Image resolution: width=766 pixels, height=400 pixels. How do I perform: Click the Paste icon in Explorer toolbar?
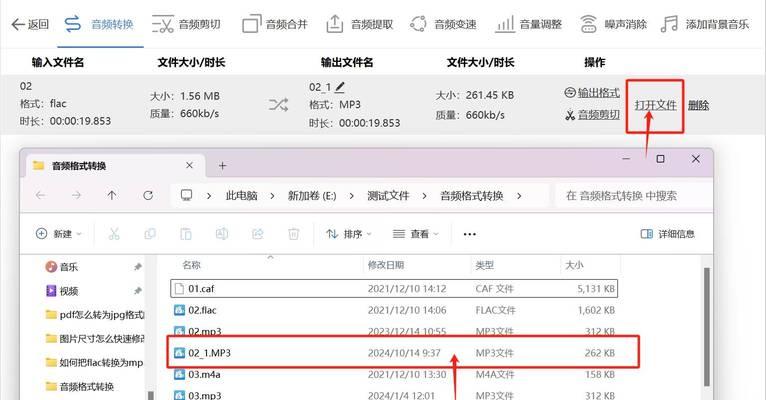click(x=186, y=234)
